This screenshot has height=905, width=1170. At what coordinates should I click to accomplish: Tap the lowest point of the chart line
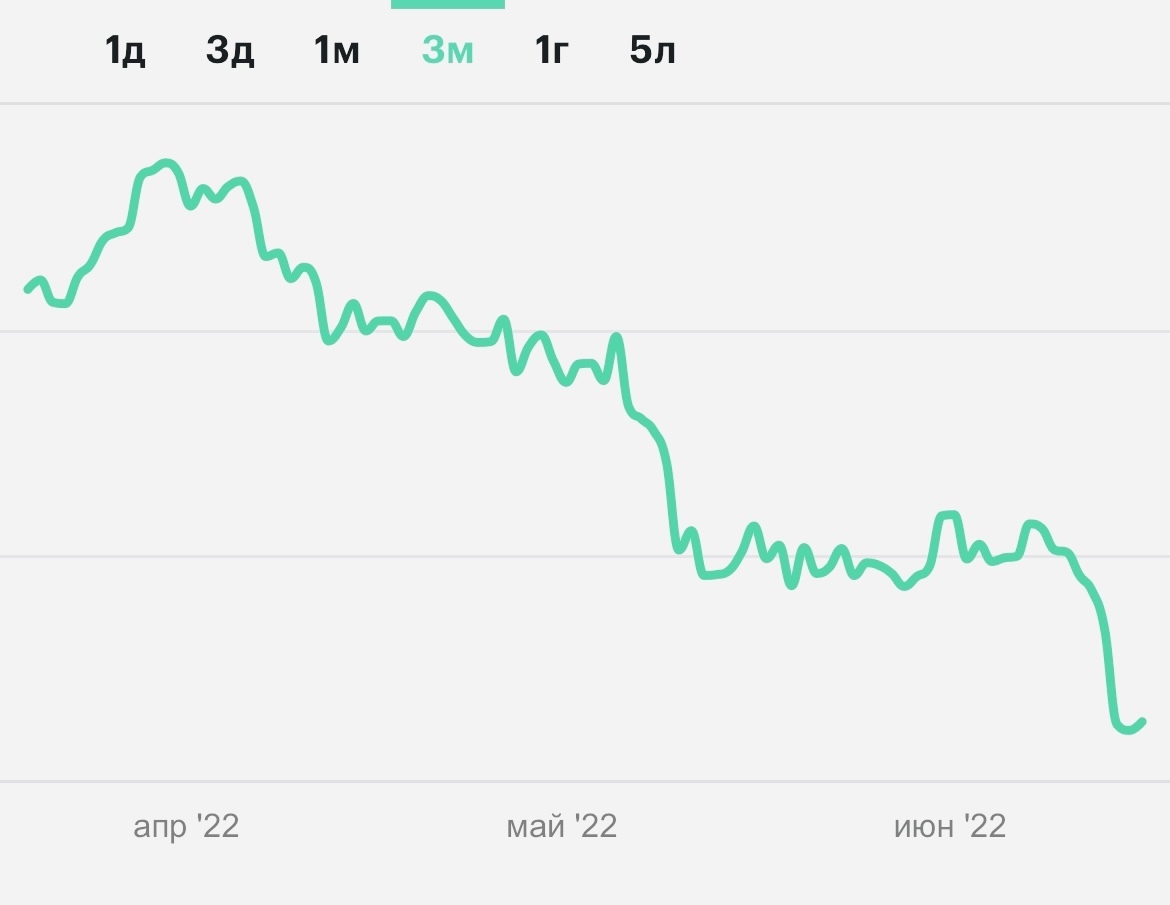(1128, 730)
